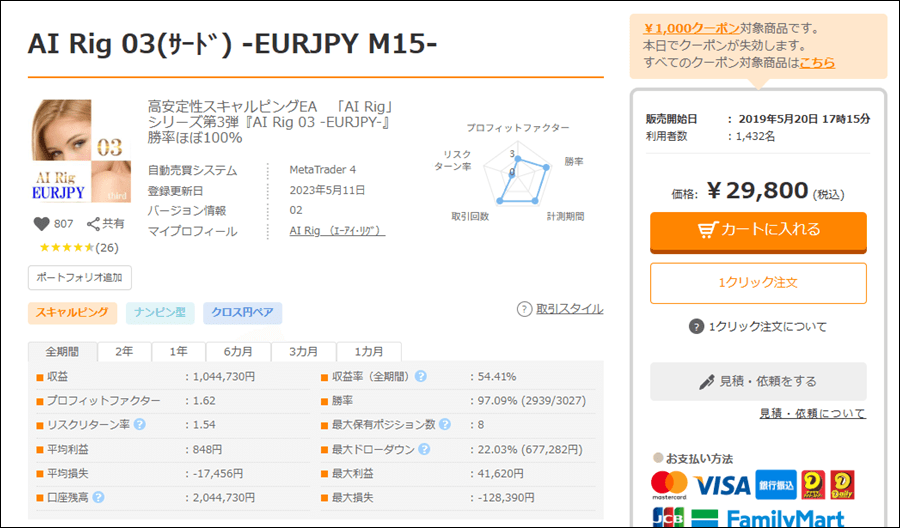This screenshot has width=900, height=528.
Task: Click the heart favorite icon
Action: click(x=42, y=224)
